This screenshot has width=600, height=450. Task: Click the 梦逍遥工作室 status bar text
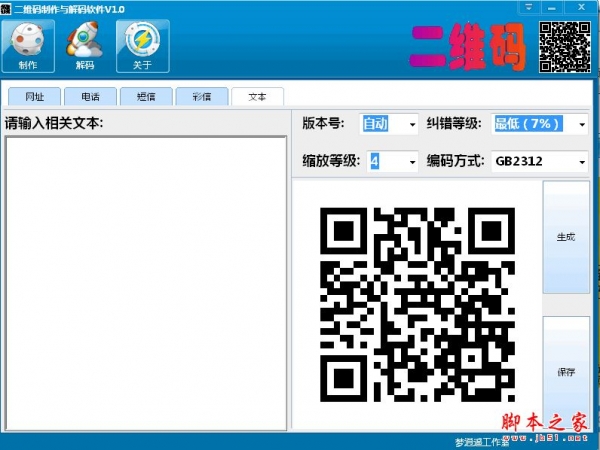pos(481,442)
